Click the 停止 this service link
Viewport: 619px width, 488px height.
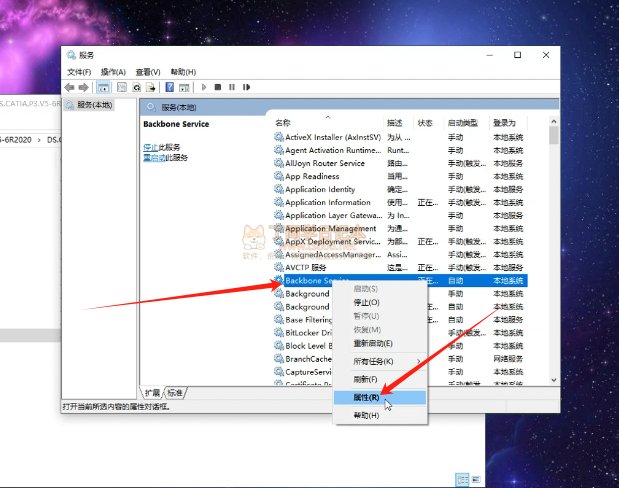[x=148, y=147]
